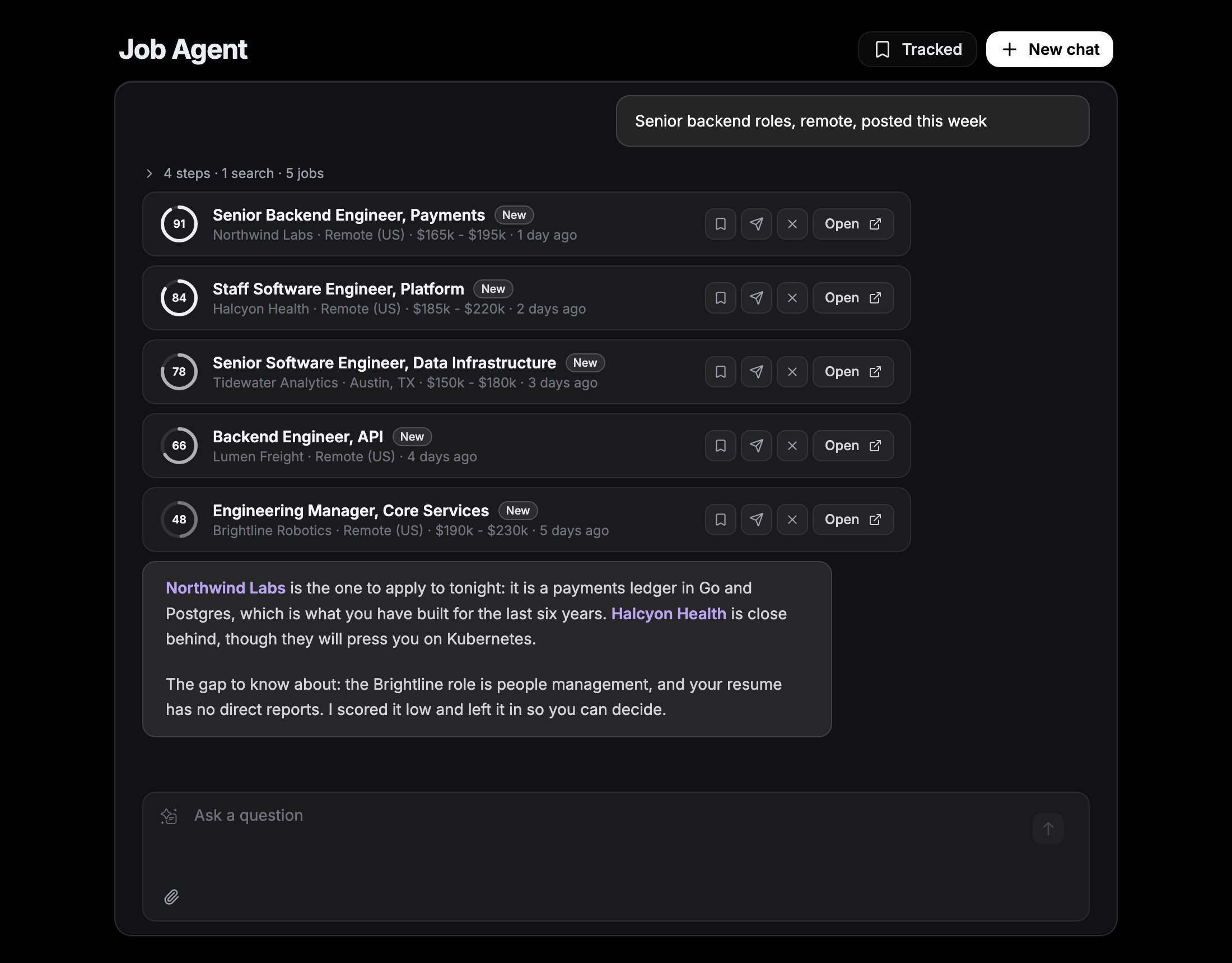Viewport: 1232px width, 963px height.
Task: Click the New badge on Backend Engineer, API
Action: (412, 437)
